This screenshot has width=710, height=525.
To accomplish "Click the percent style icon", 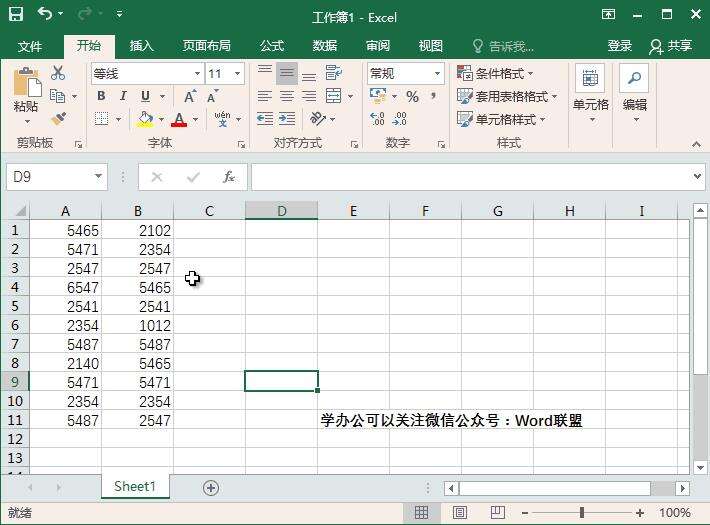I will [412, 97].
